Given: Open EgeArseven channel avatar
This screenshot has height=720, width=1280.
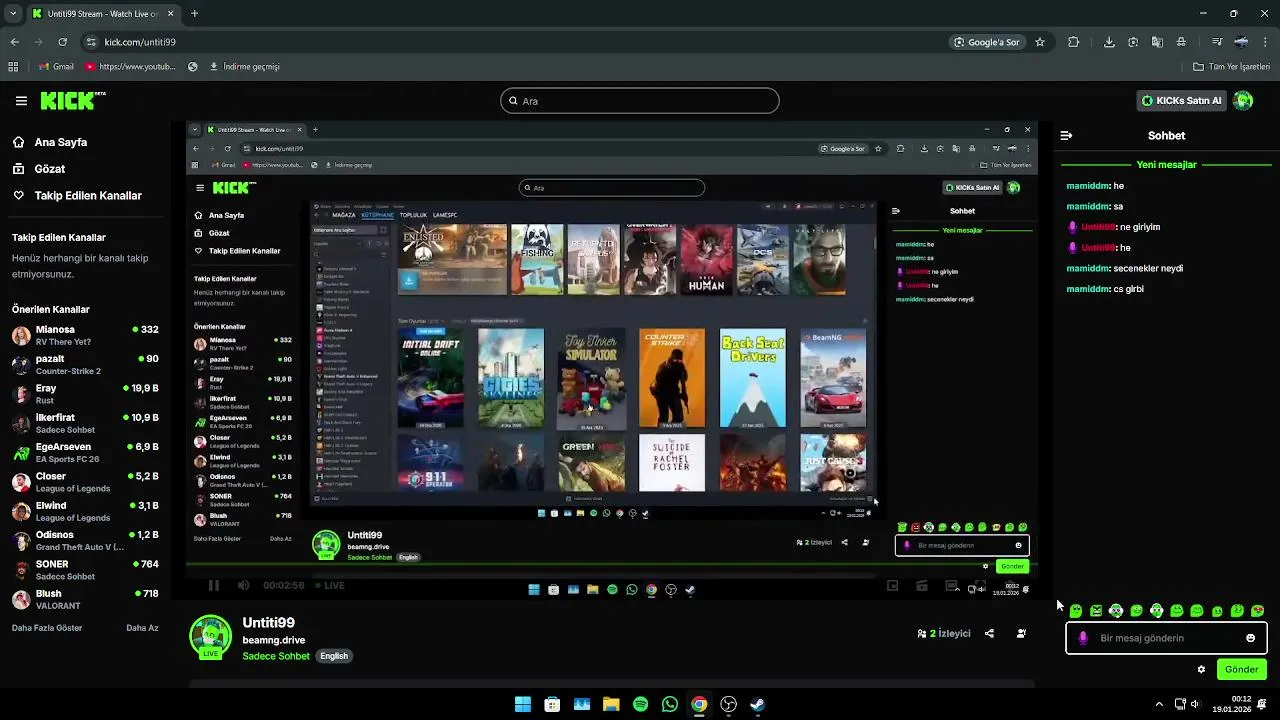Looking at the screenshot, I should click(21, 453).
